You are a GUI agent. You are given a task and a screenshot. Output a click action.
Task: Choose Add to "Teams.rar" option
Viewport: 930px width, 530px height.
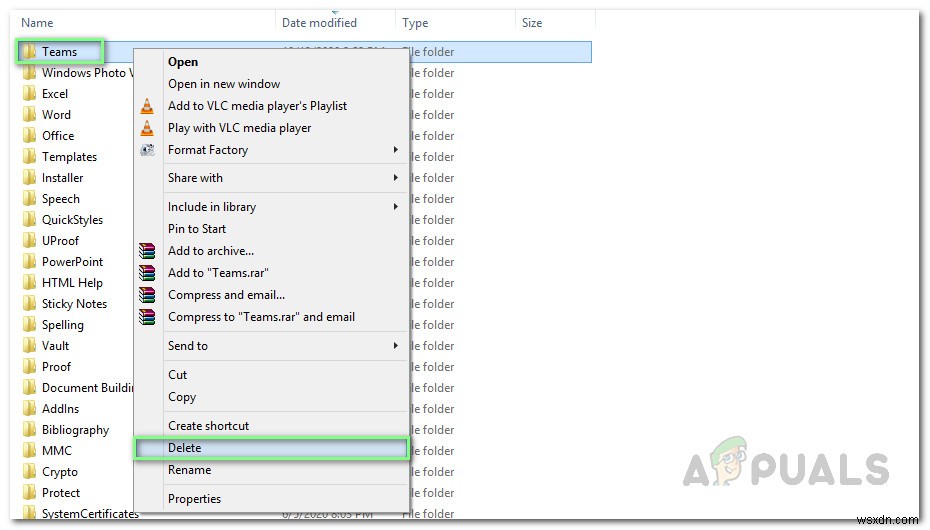click(218, 273)
